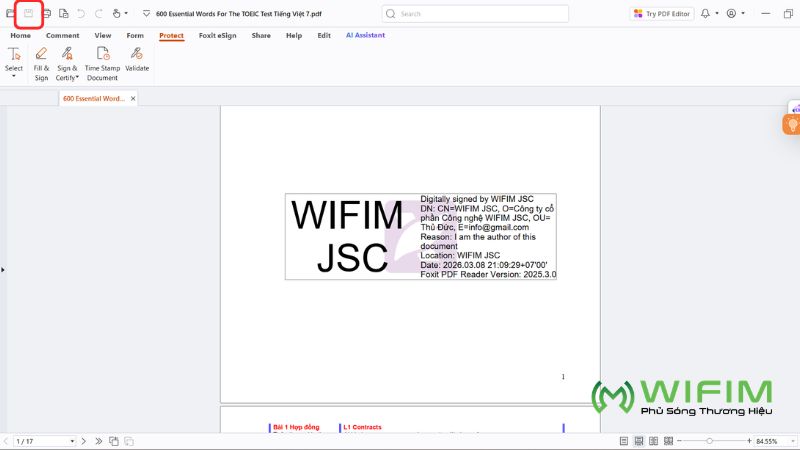The width and height of the screenshot is (800, 450).
Task: Click the Time Stamp Document tool
Action: (102, 63)
